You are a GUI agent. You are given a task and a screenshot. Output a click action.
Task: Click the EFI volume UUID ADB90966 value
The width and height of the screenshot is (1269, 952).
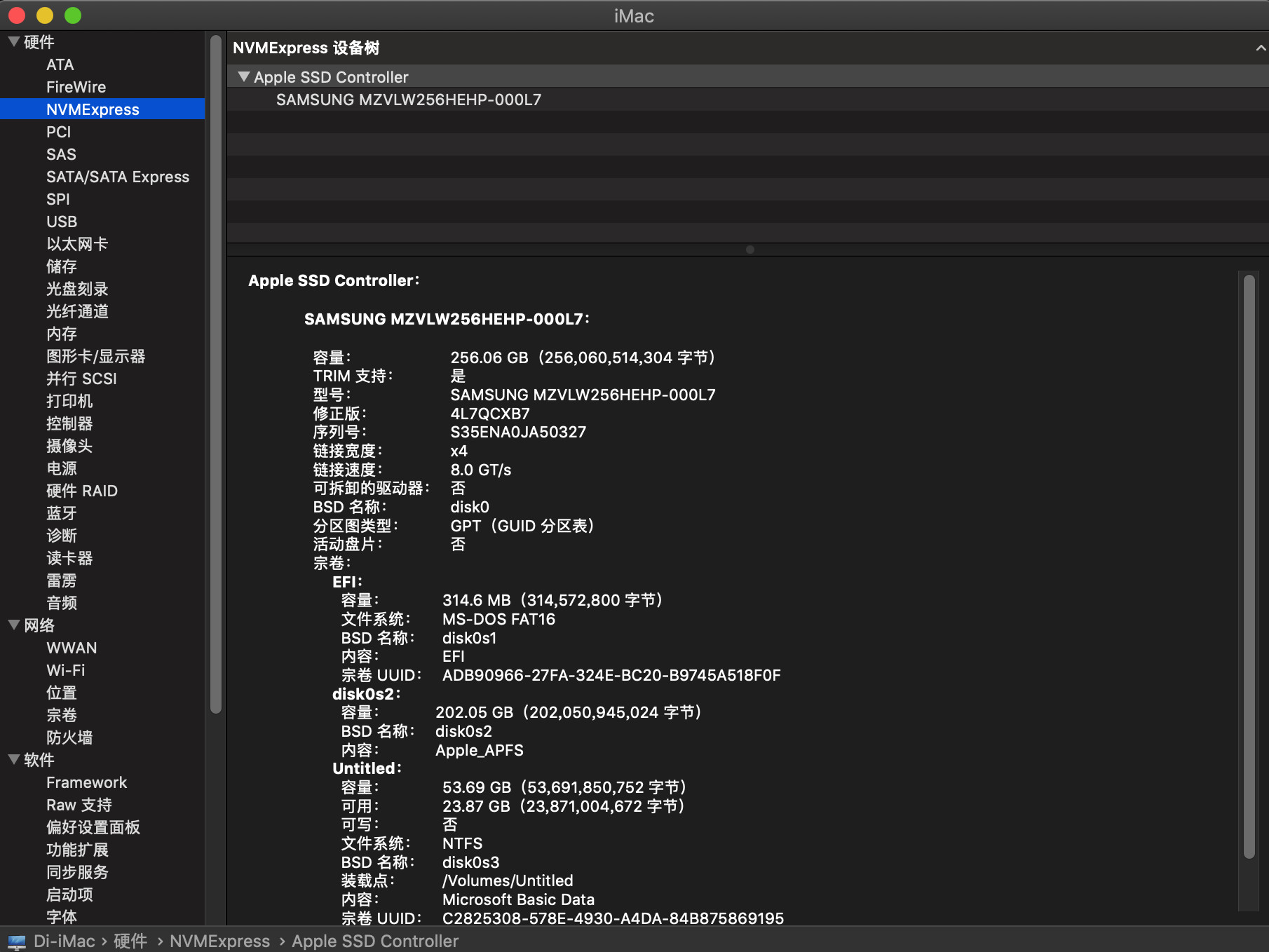point(611,675)
